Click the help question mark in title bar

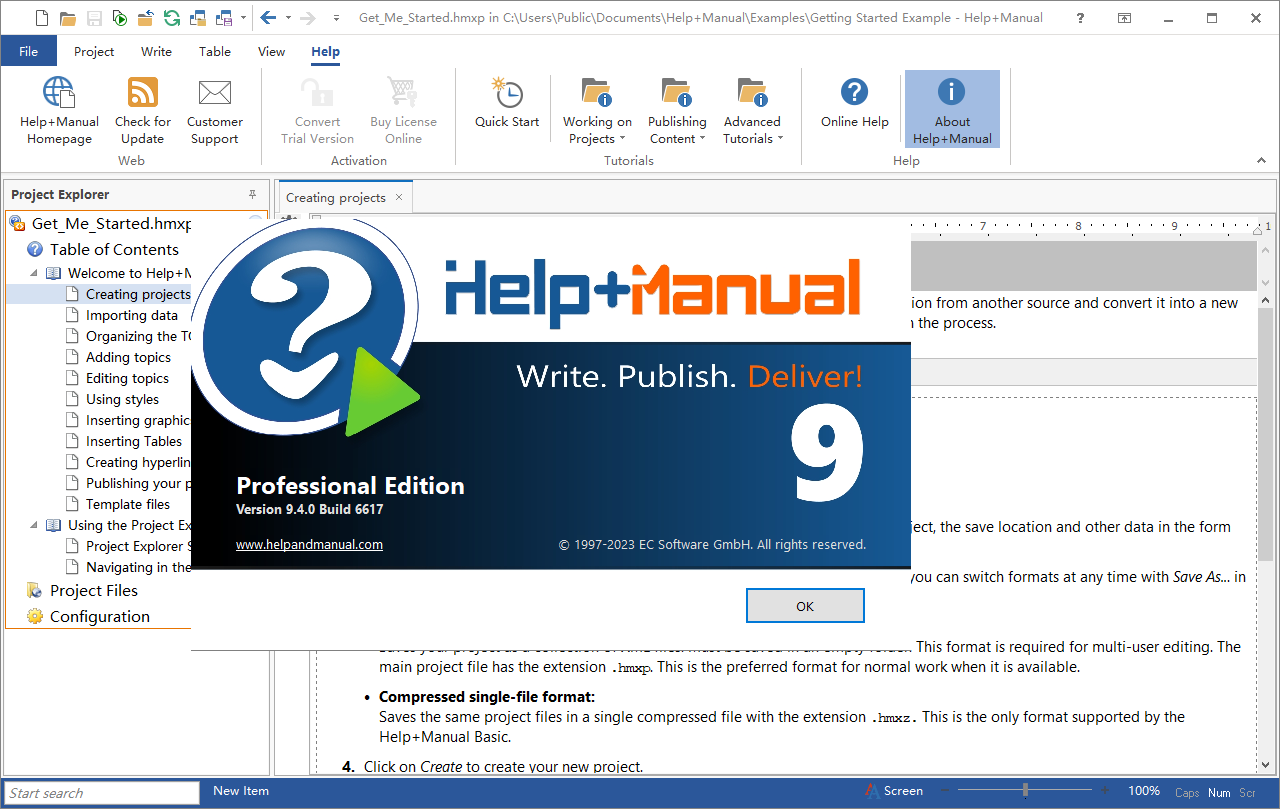(1080, 18)
